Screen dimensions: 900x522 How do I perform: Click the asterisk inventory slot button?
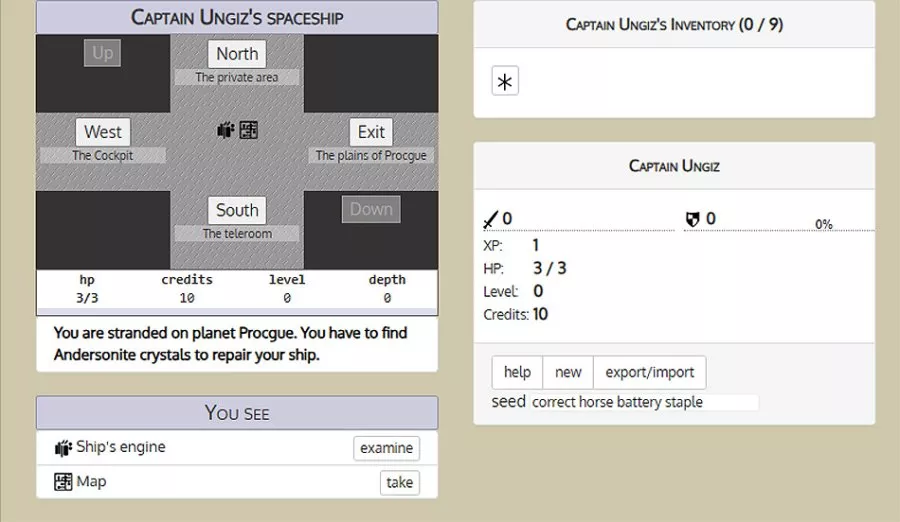505,82
